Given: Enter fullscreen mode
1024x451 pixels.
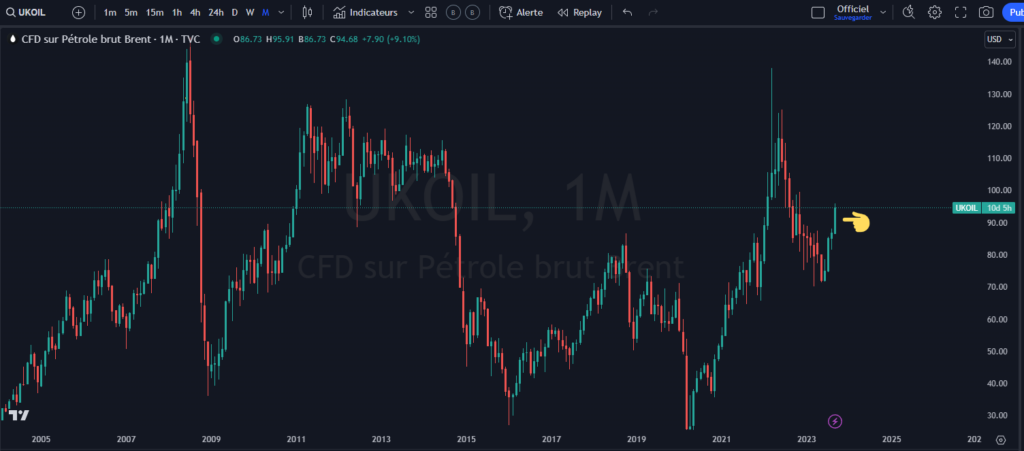Looking at the screenshot, I should pos(961,12).
